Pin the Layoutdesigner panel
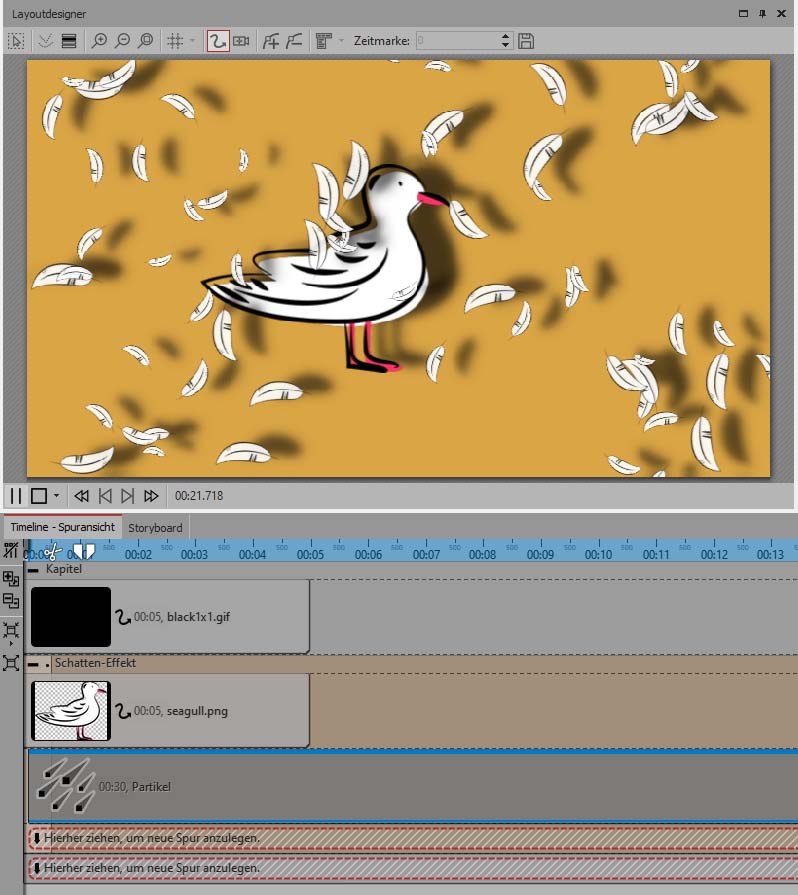 (763, 14)
